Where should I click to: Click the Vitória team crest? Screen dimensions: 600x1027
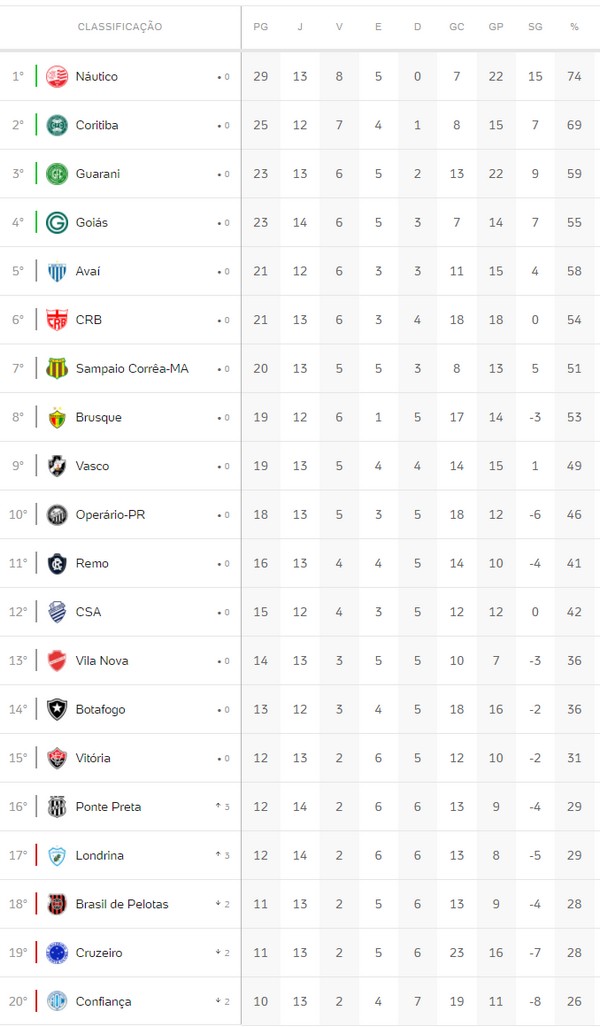pyautogui.click(x=56, y=758)
